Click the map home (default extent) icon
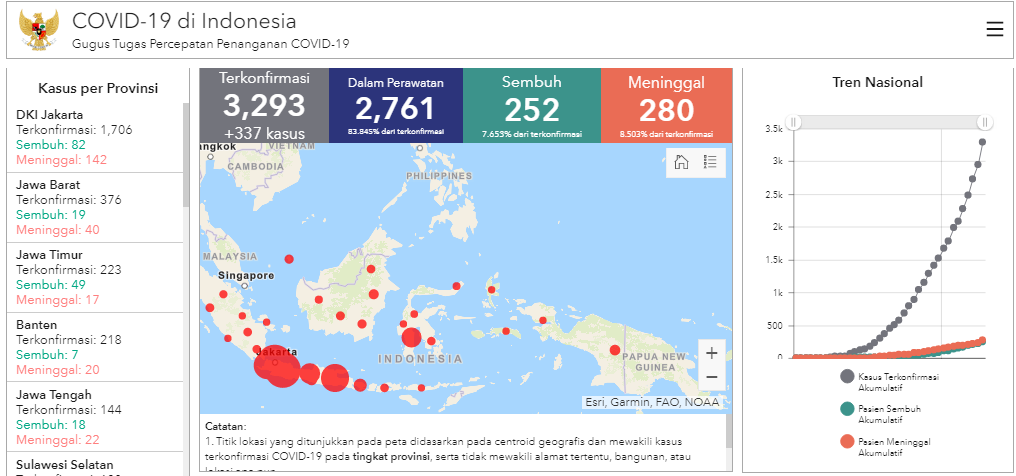This screenshot has height=476, width=1016. pos(681,162)
